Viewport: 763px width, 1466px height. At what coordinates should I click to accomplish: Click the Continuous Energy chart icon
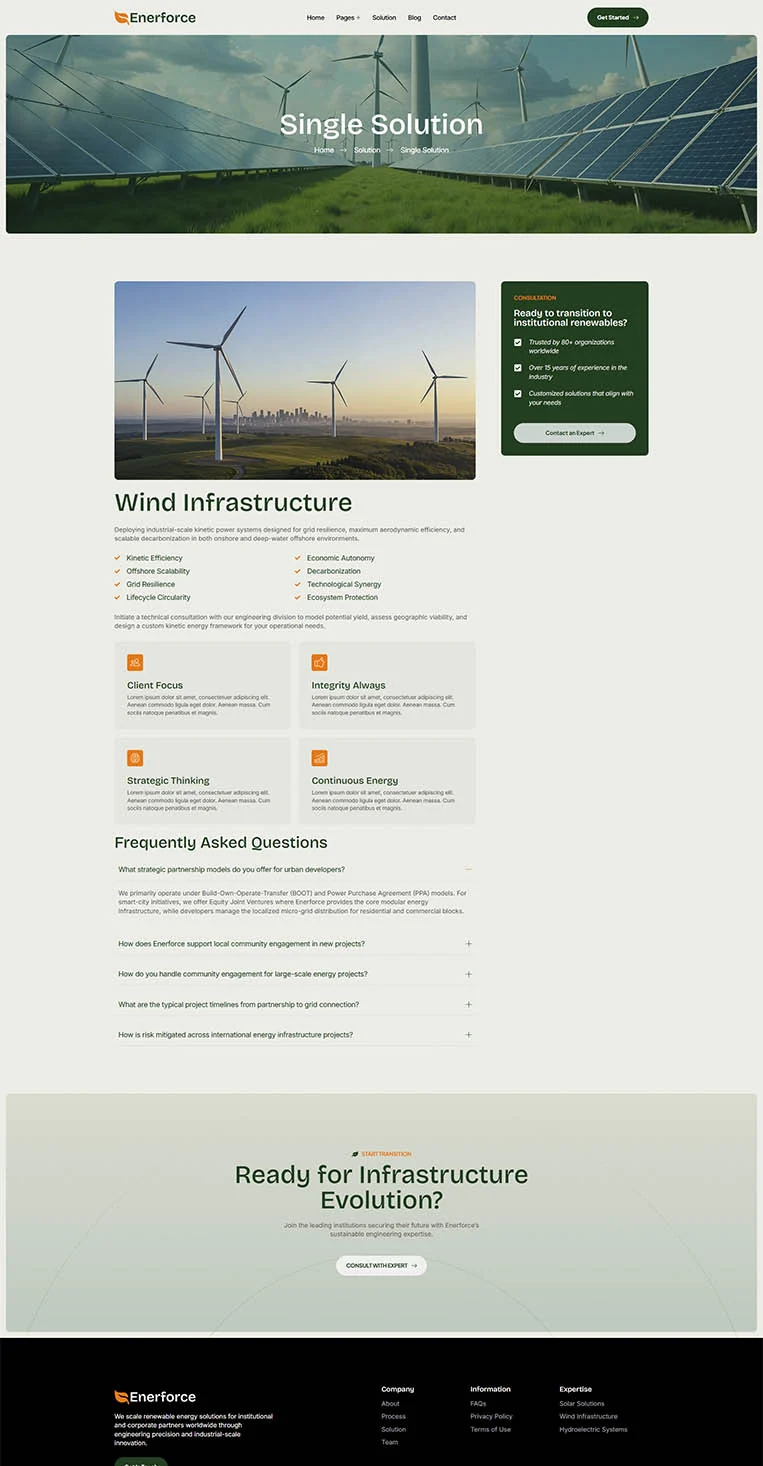(320, 758)
